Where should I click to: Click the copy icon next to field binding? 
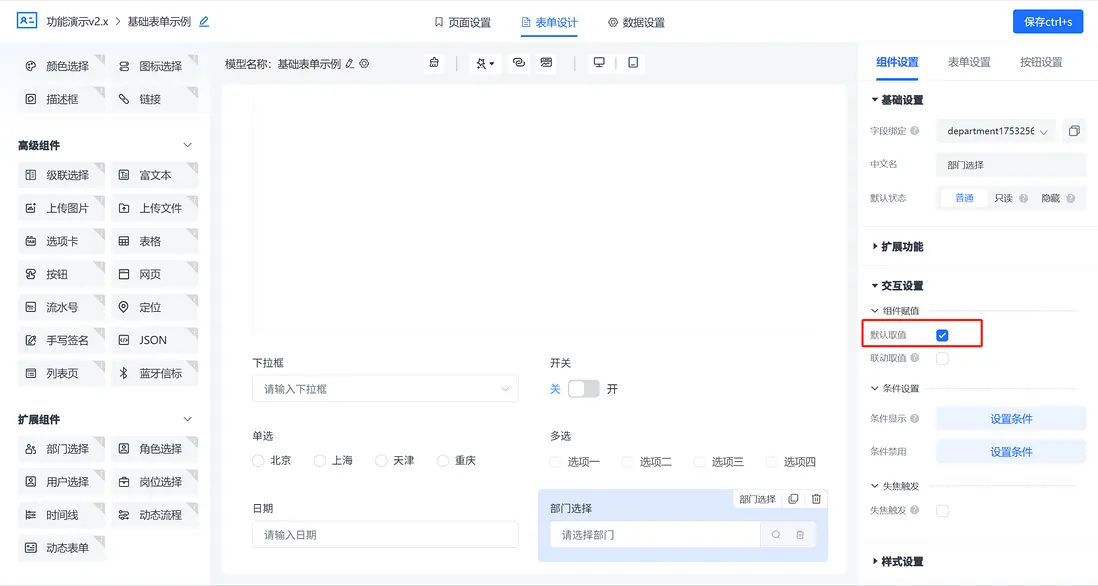pyautogui.click(x=1074, y=130)
